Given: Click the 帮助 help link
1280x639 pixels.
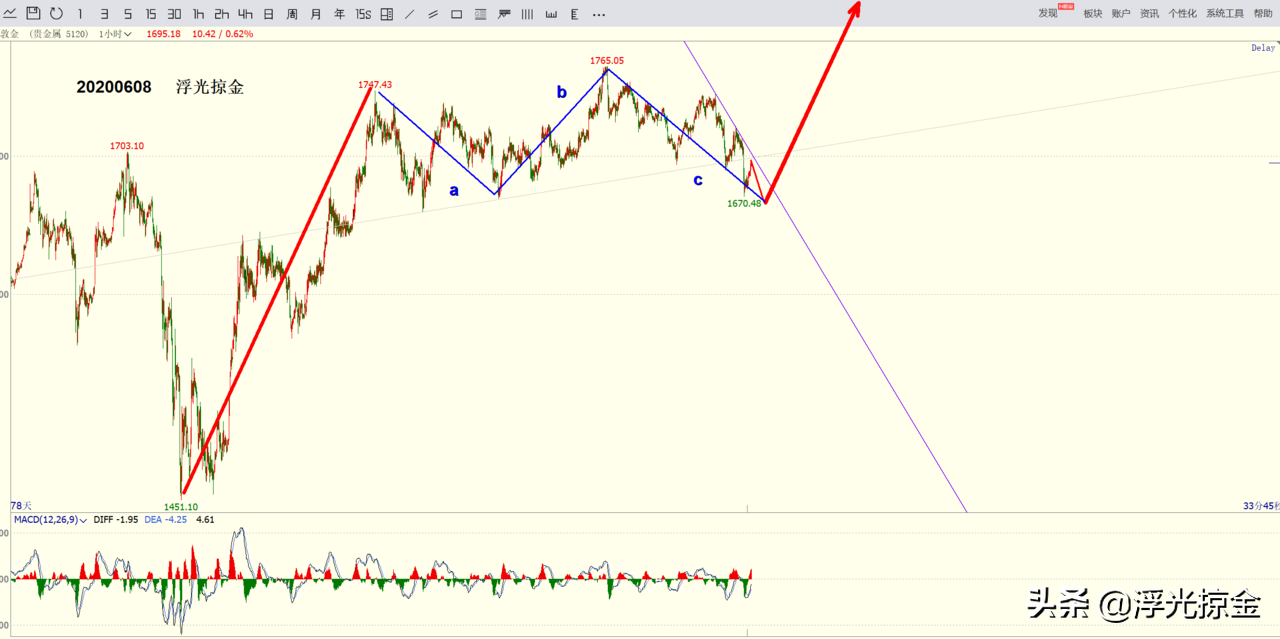Looking at the screenshot, I should click(x=1263, y=14).
